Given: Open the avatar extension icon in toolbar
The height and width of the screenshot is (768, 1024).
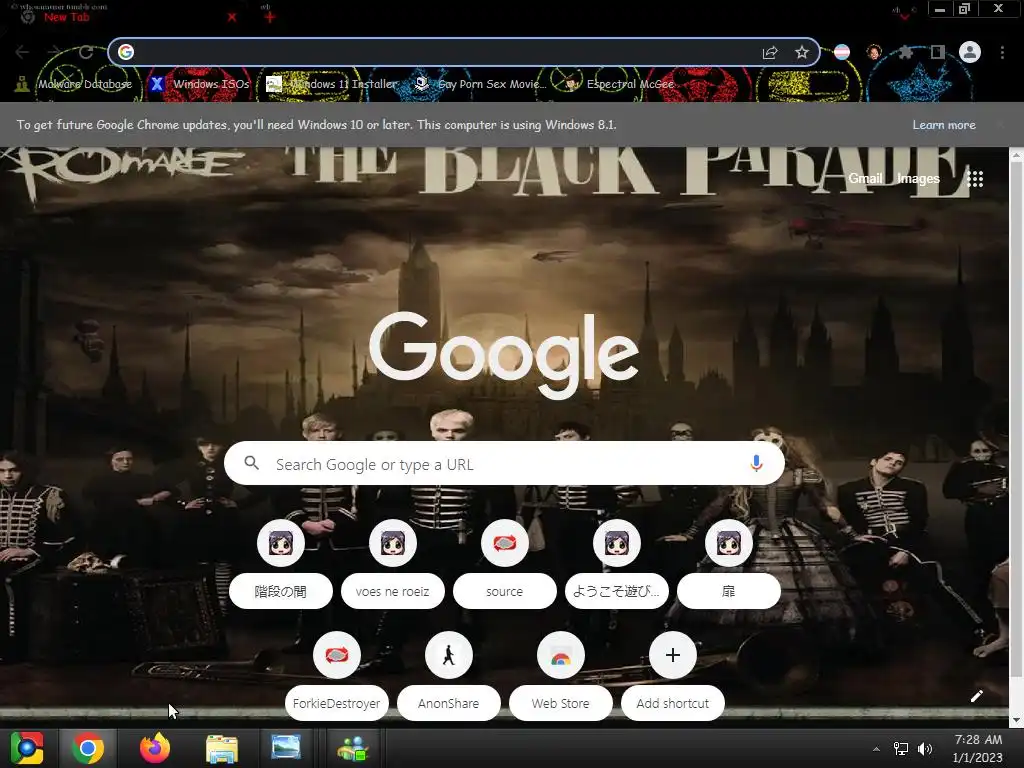Looking at the screenshot, I should pyautogui.click(x=874, y=52).
